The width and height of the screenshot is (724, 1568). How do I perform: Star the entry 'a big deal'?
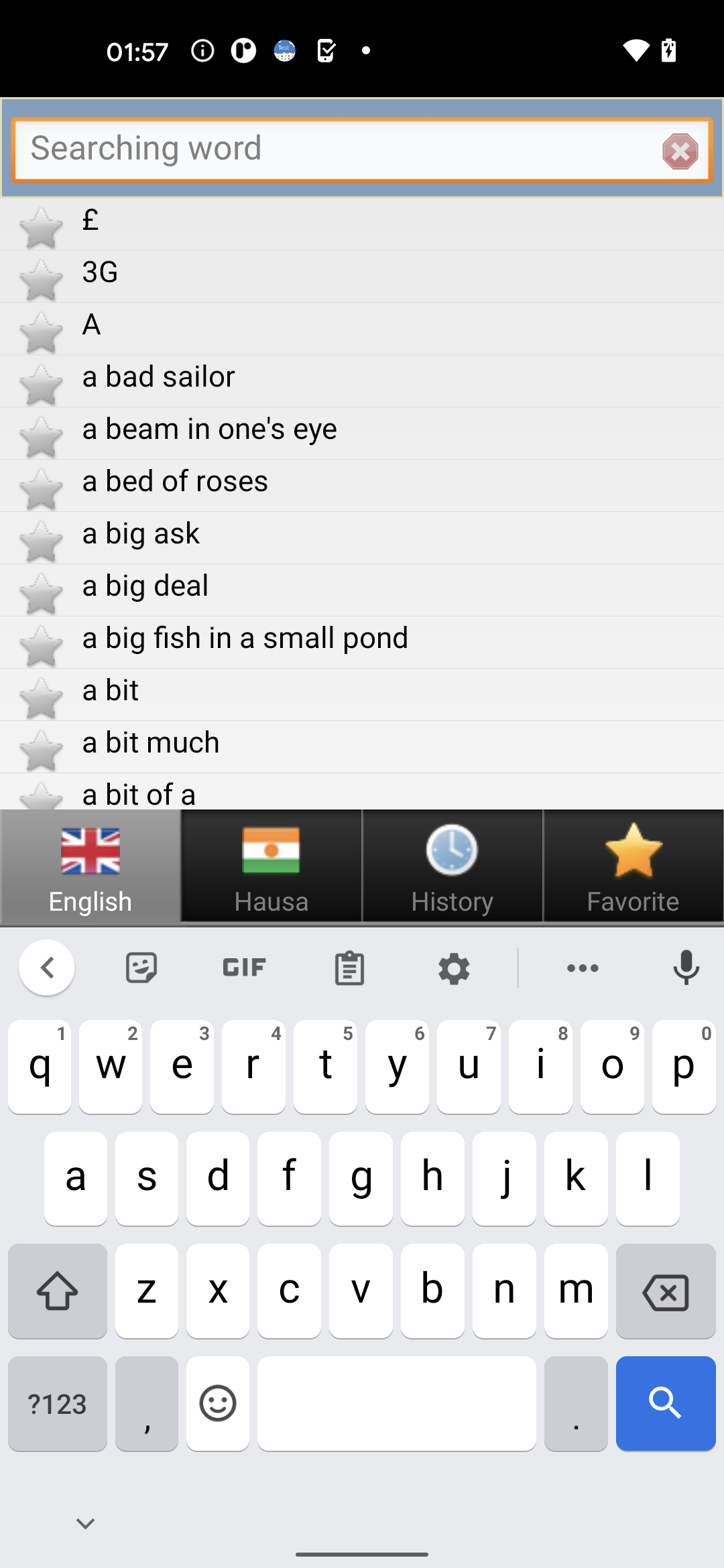(41, 593)
